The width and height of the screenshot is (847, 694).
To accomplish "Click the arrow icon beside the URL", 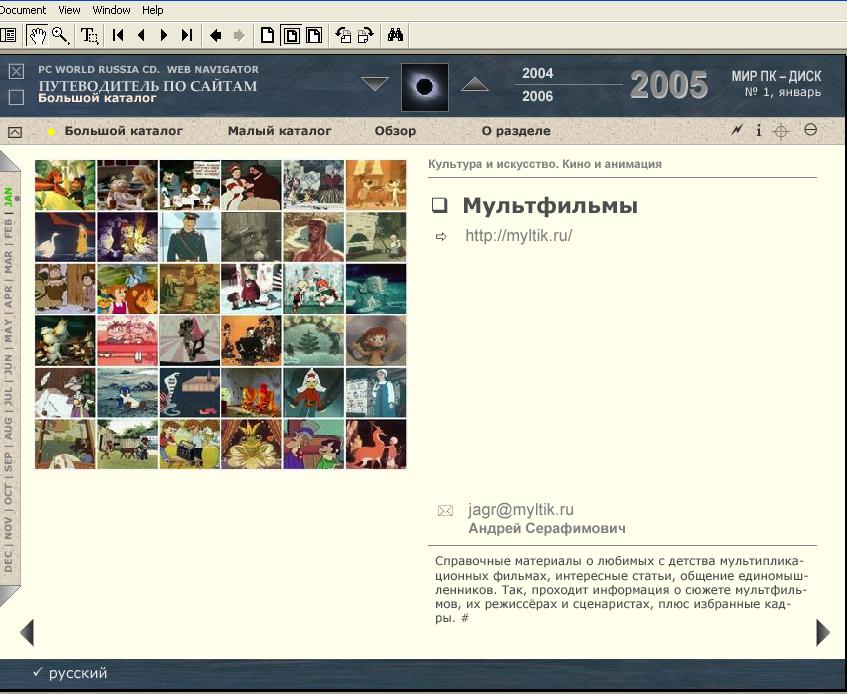I will tap(441, 237).
